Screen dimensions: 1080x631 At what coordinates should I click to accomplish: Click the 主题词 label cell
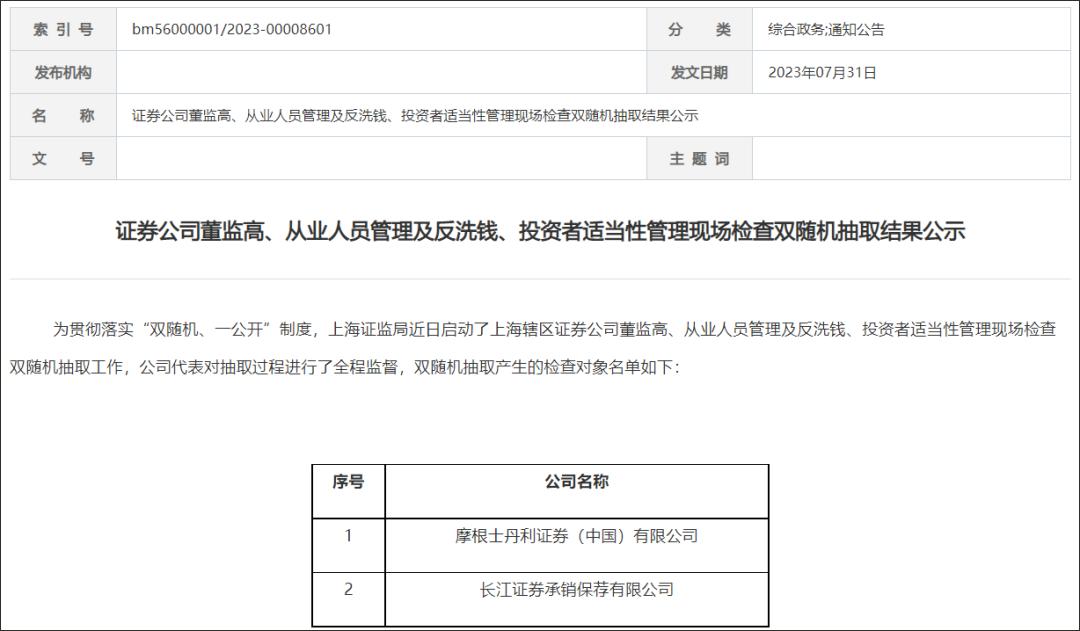pos(699,158)
